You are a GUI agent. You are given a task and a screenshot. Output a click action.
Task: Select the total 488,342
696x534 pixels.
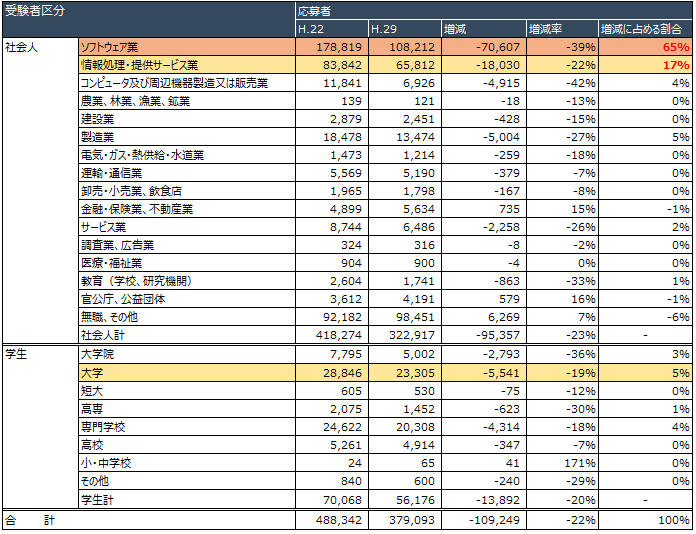pyautogui.click(x=339, y=520)
